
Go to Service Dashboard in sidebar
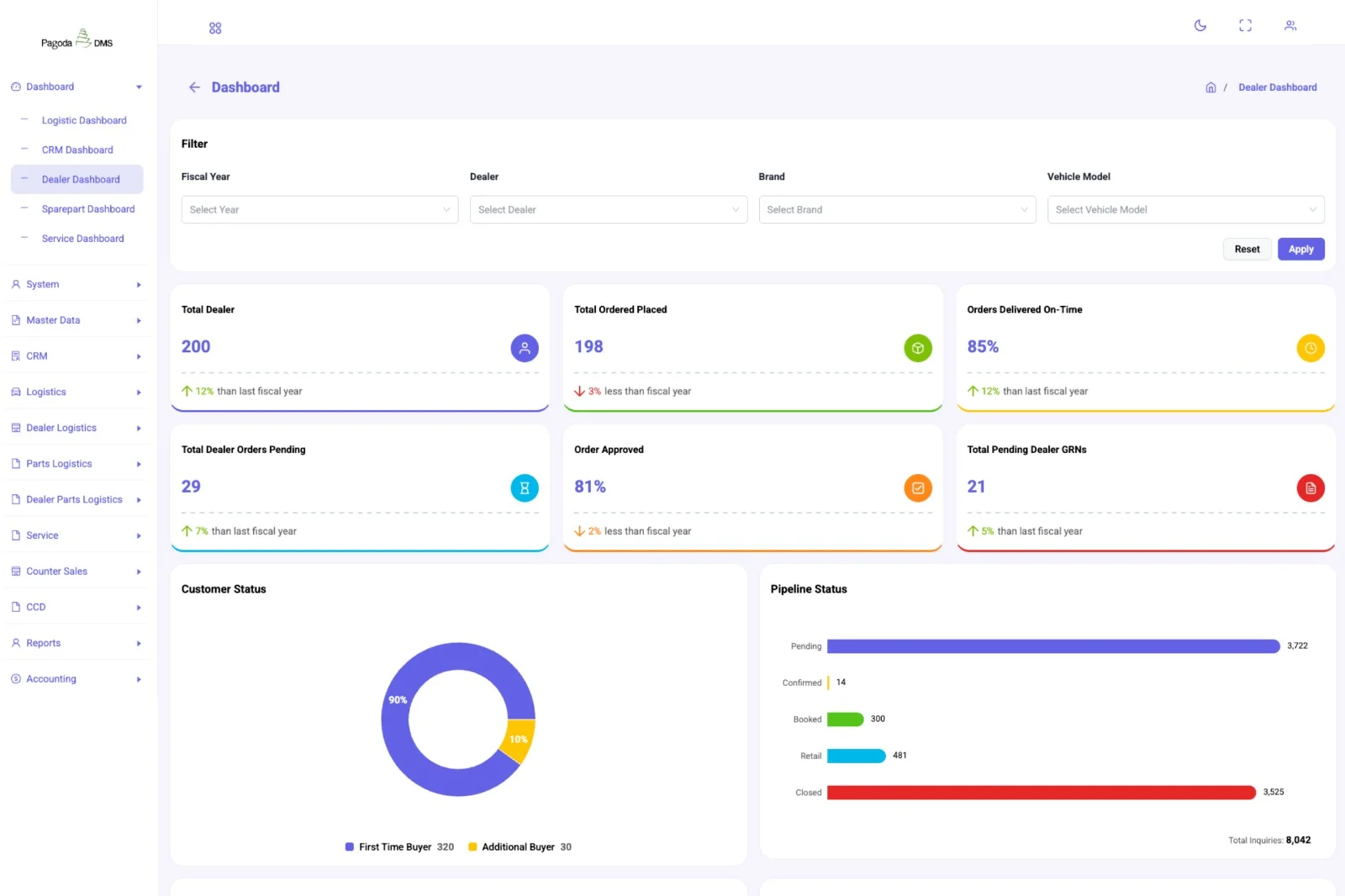pos(82,239)
